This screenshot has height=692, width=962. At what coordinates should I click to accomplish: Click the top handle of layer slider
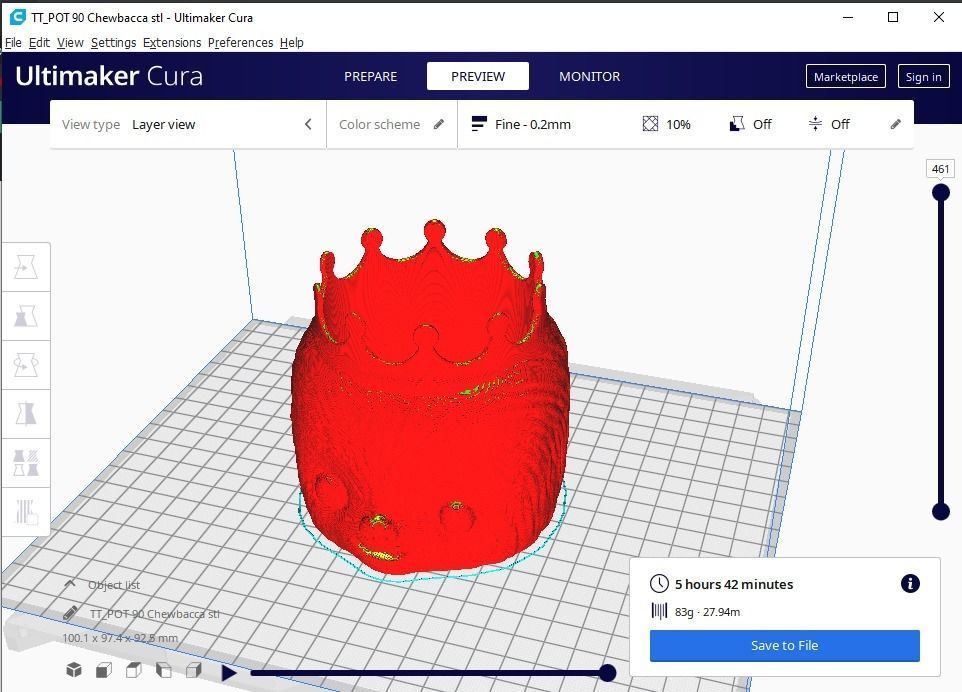941,193
